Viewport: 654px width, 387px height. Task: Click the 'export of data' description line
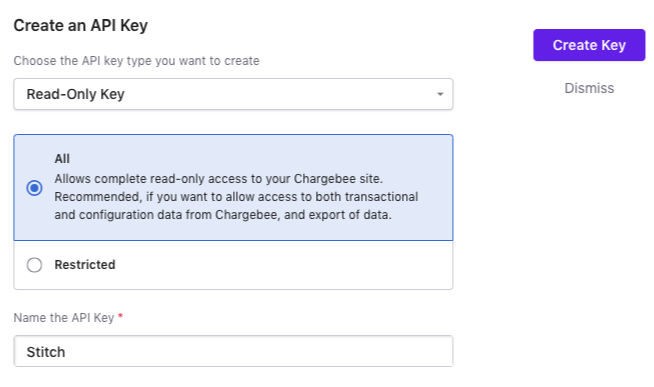pos(223,215)
